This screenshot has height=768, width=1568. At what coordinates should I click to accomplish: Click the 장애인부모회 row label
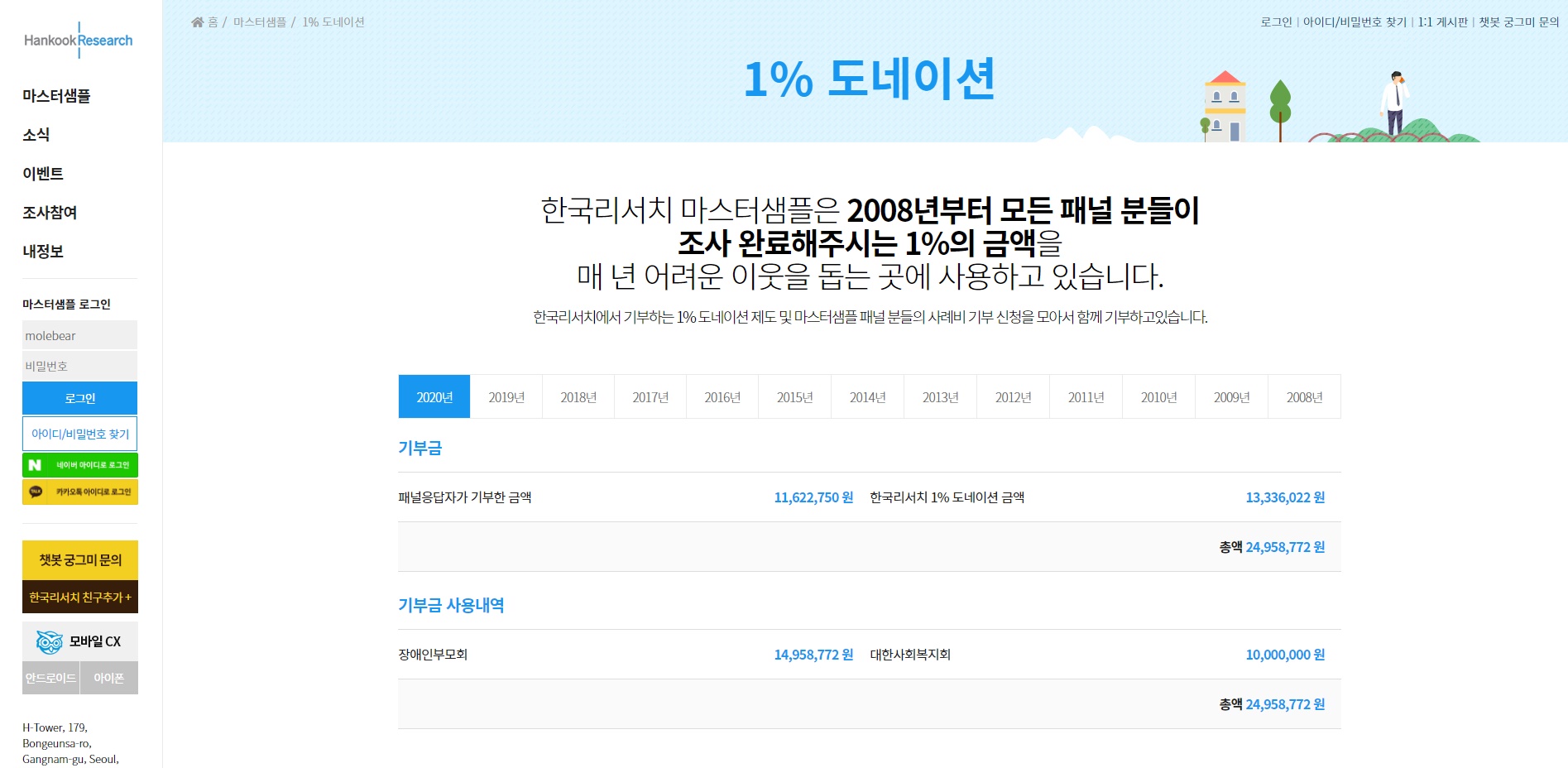[433, 655]
